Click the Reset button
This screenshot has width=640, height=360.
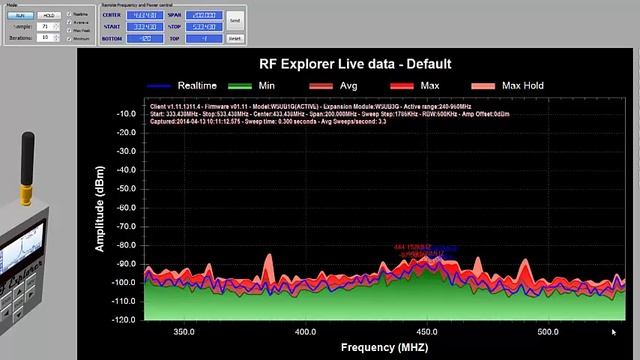point(235,38)
